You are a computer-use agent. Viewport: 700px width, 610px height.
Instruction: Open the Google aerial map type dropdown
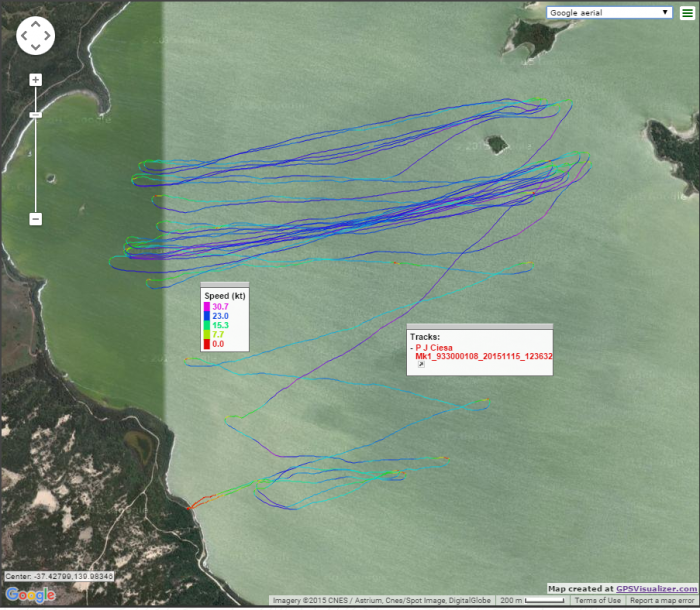click(608, 13)
